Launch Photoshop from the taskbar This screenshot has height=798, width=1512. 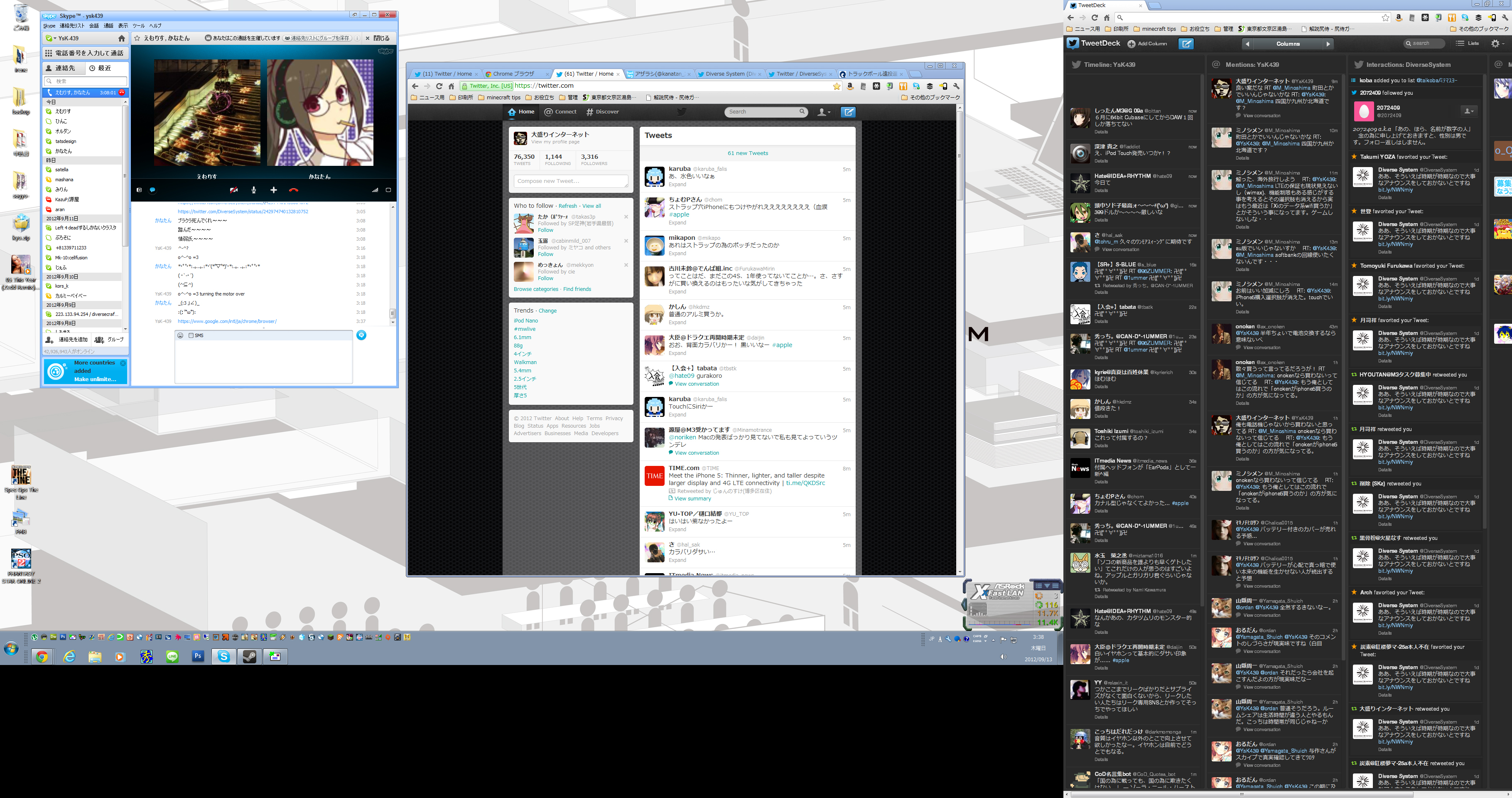point(198,657)
